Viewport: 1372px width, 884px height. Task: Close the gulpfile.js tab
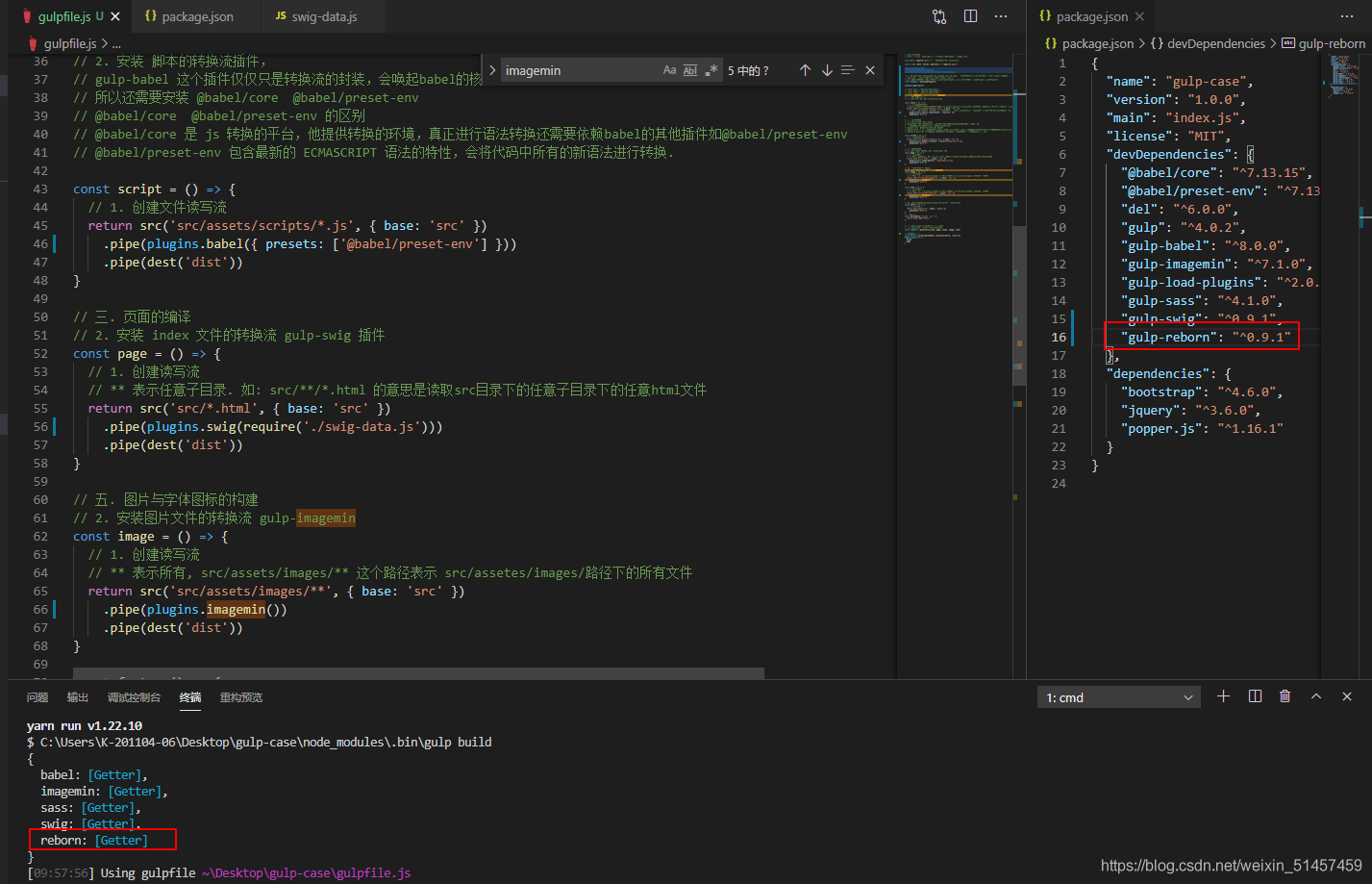tap(116, 16)
